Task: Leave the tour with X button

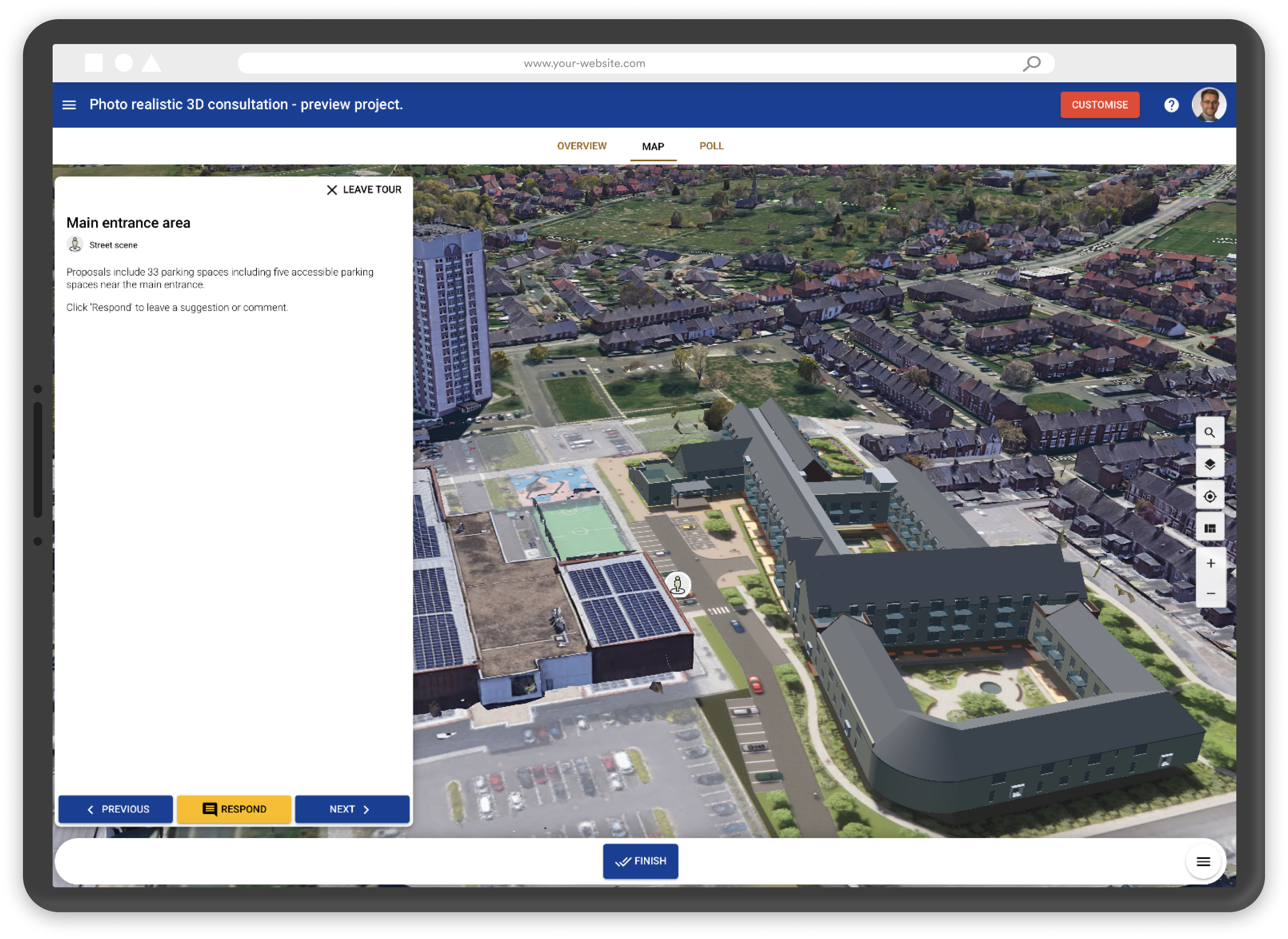Action: click(x=364, y=190)
